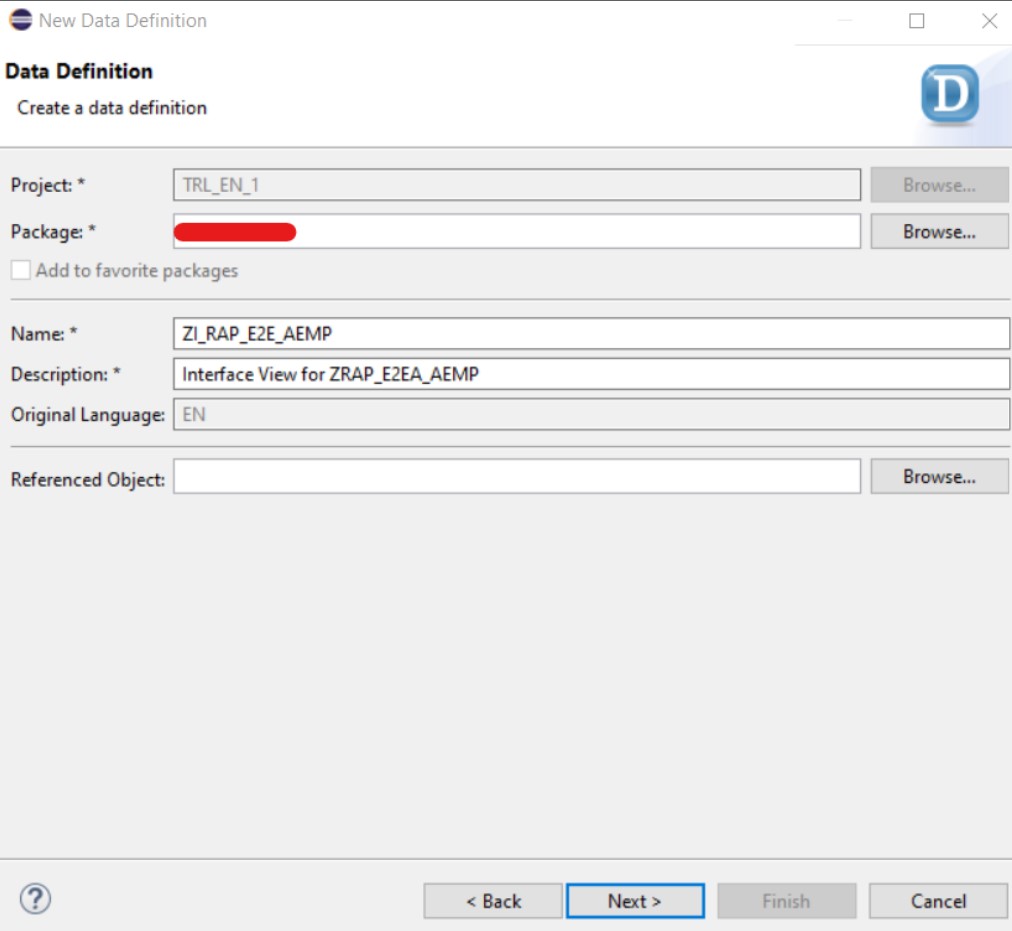Select the Referenced Object input box

coord(516,477)
